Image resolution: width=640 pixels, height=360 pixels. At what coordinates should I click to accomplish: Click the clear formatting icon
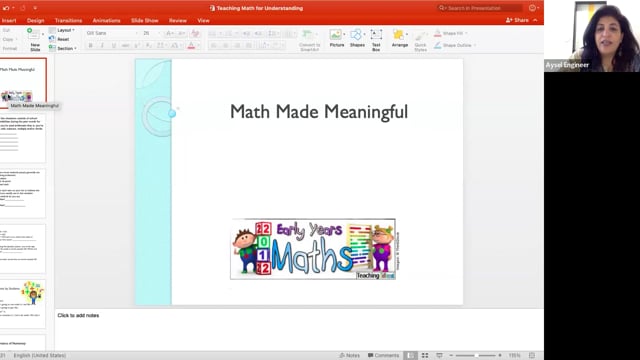click(195, 33)
